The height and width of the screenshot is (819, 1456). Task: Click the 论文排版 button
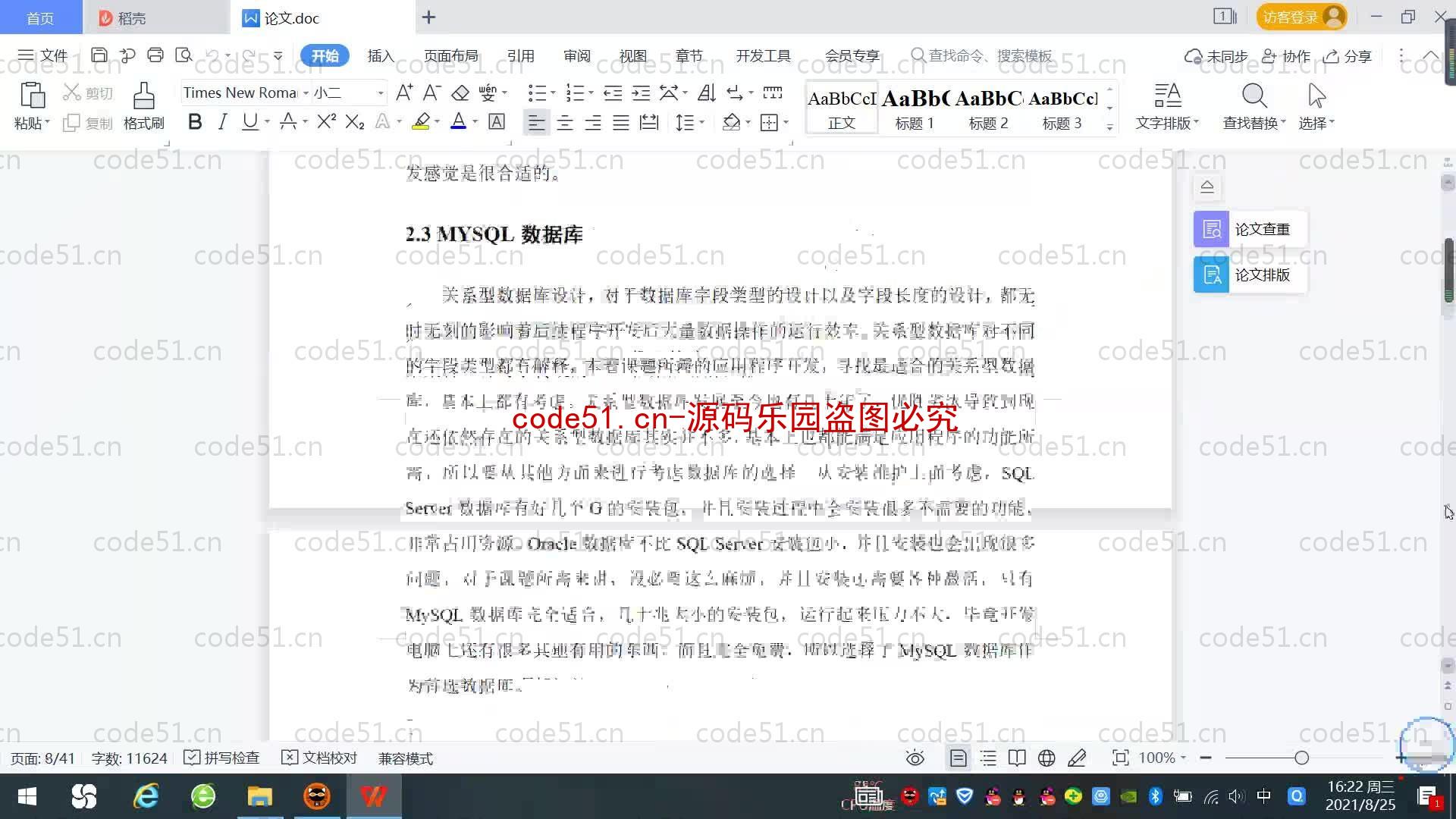point(1250,275)
